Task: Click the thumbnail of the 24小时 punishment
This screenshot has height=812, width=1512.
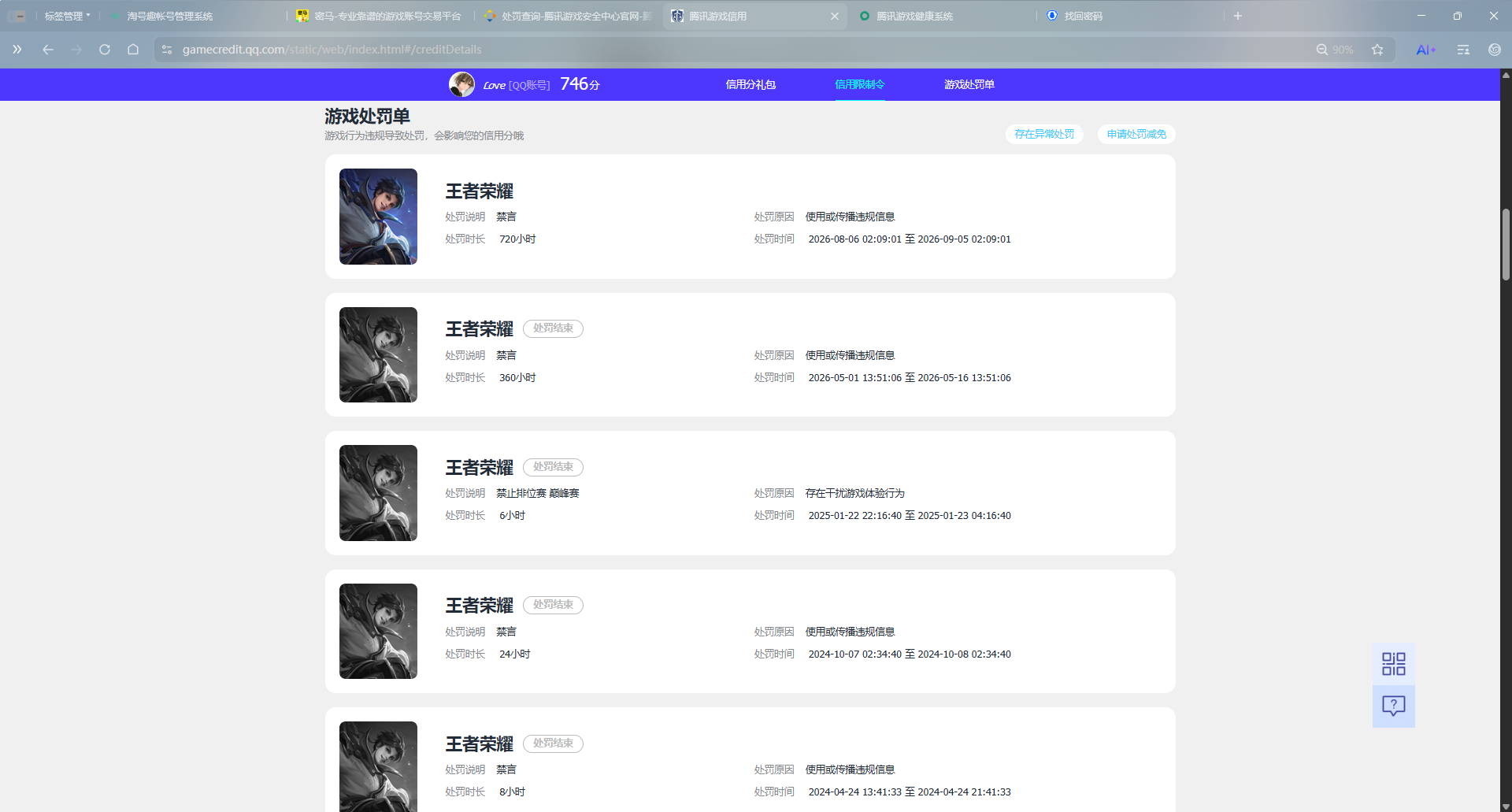Action: tap(378, 631)
